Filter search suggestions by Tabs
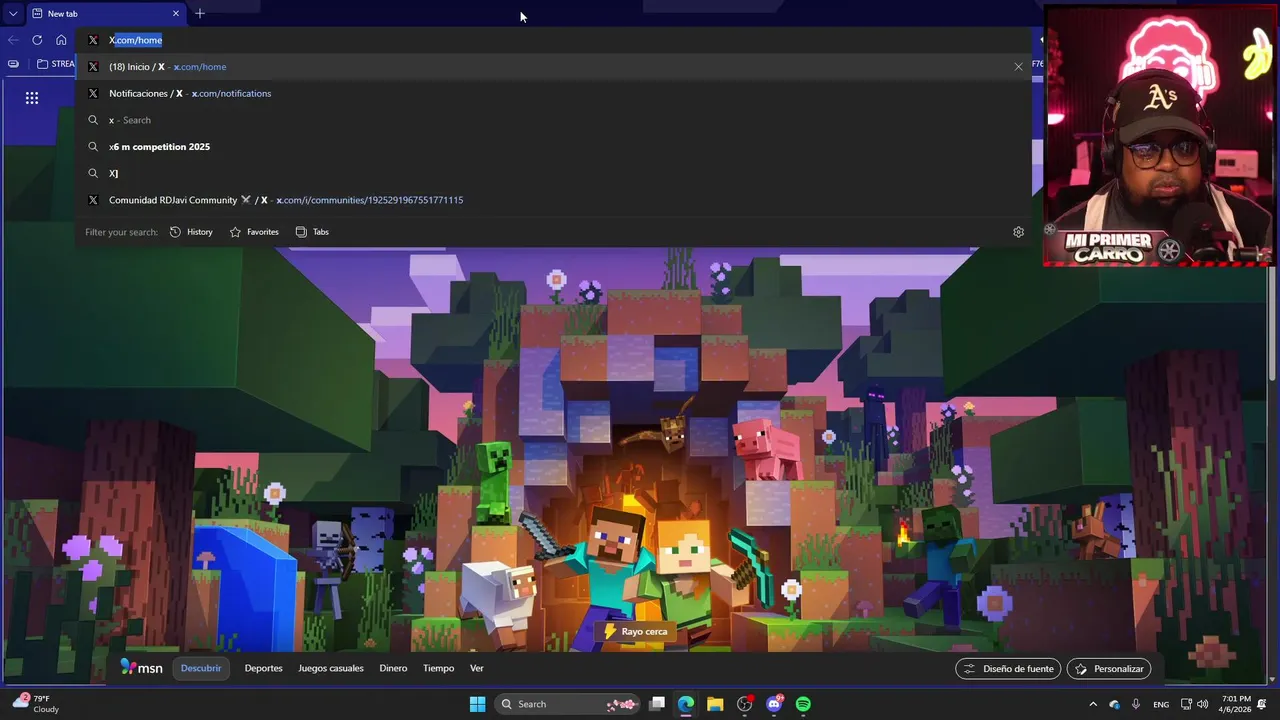The height and width of the screenshot is (720, 1280). pyautogui.click(x=312, y=232)
